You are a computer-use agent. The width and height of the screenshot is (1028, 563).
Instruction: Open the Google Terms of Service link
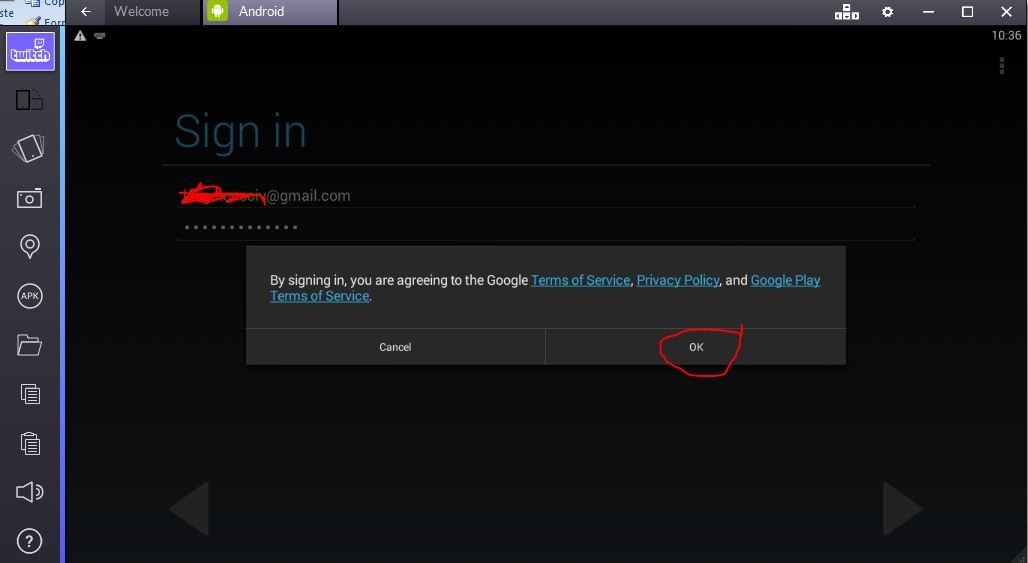point(580,280)
